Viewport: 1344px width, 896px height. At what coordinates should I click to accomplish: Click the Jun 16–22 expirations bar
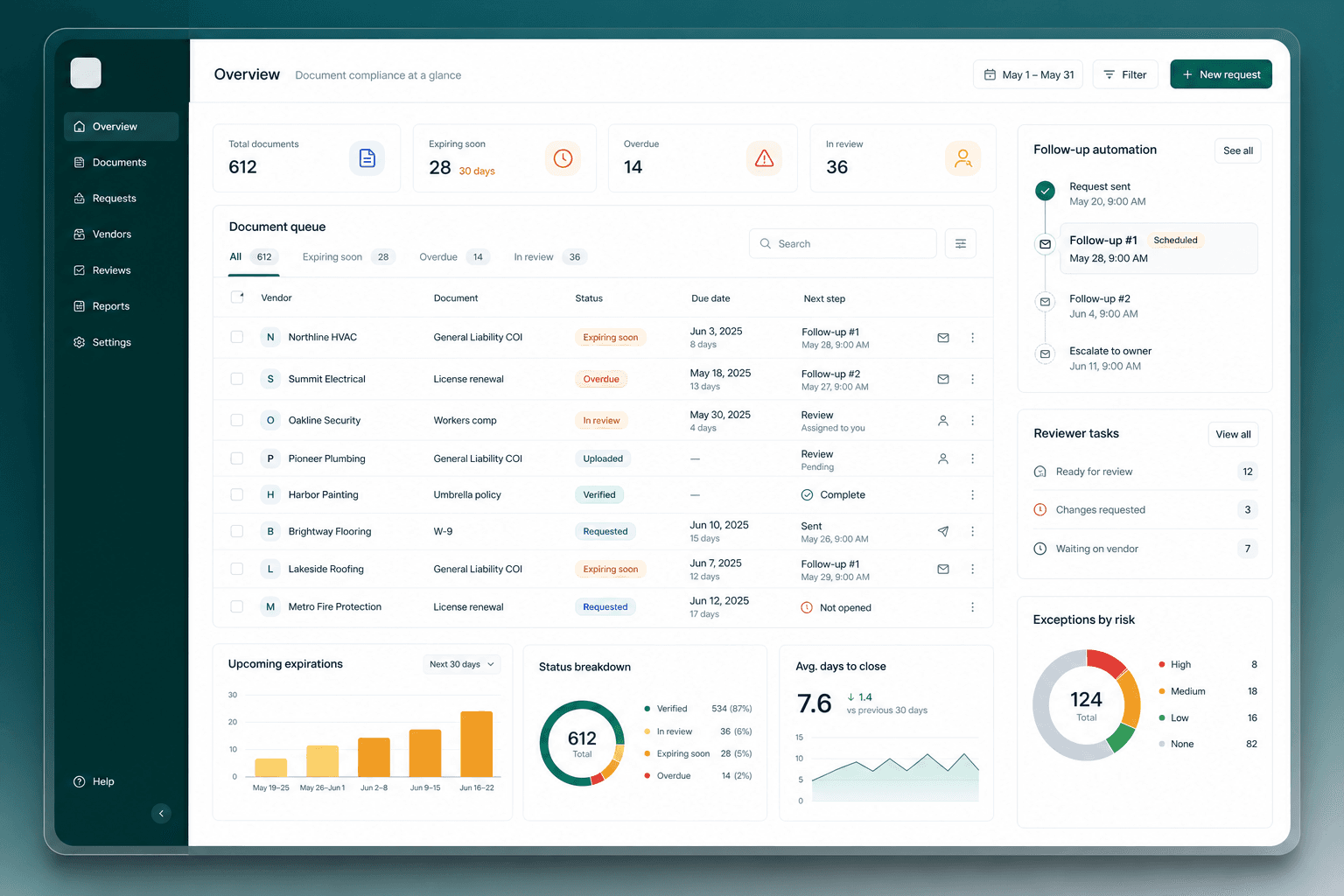[477, 744]
